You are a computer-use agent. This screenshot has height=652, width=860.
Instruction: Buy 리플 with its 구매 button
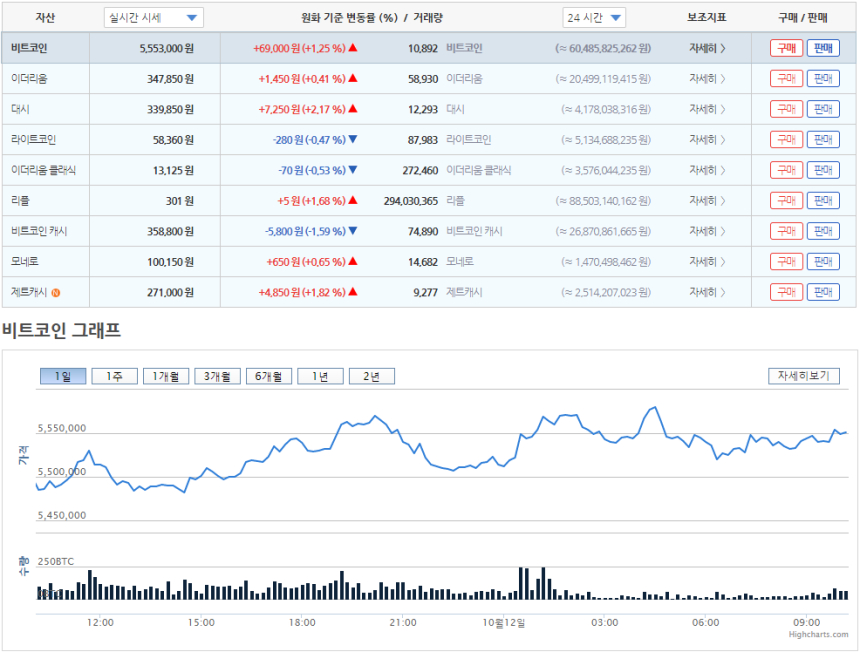pos(787,201)
